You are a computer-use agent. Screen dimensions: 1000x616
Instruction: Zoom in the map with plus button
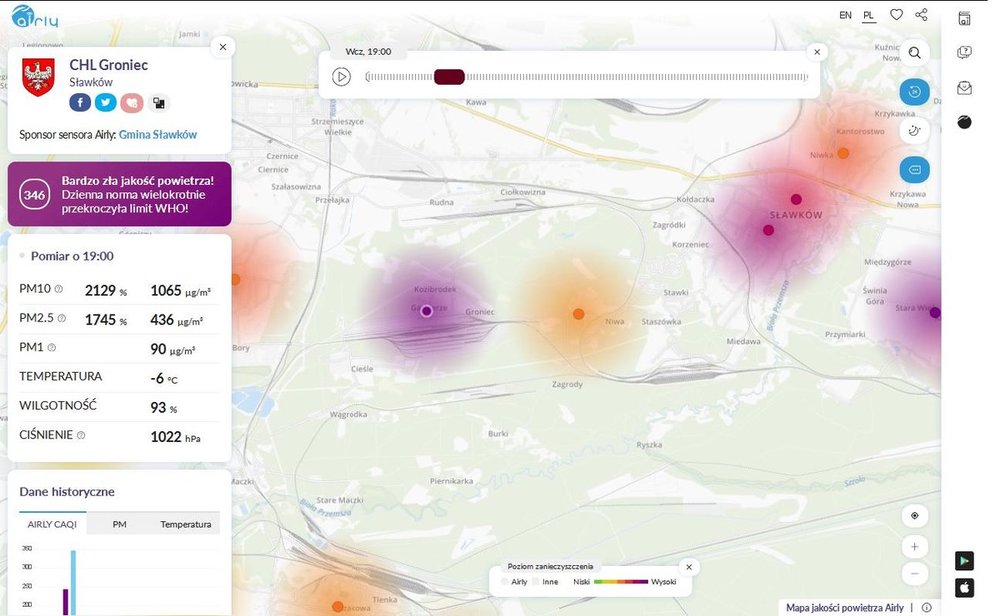pyautogui.click(x=914, y=547)
